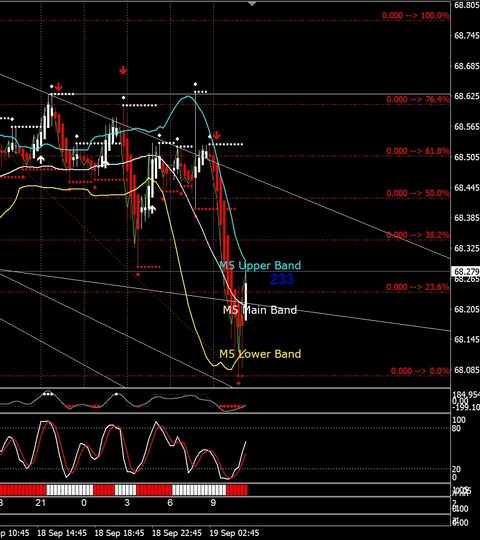The width and height of the screenshot is (480, 540).
Task: Click the '18 Sep 14:45' time label
Action: click(x=62, y=533)
